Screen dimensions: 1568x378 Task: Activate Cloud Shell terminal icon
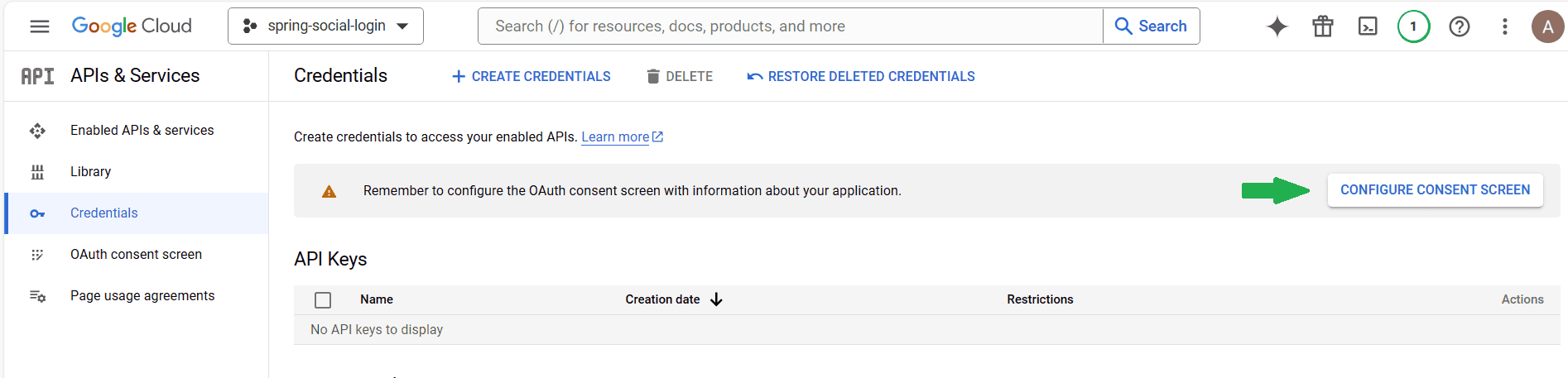pos(1368,26)
